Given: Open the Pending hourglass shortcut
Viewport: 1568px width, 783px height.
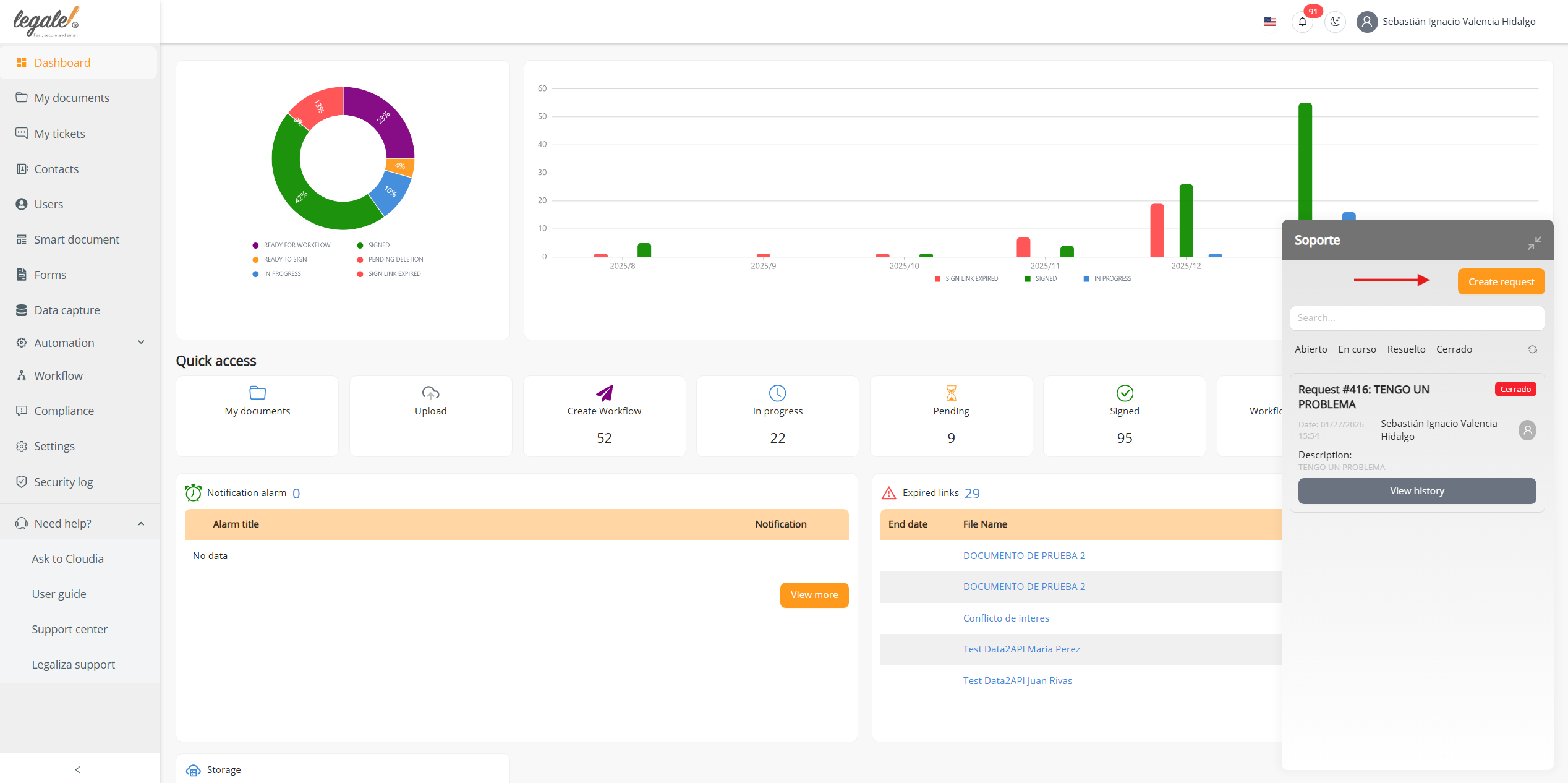Looking at the screenshot, I should [951, 393].
